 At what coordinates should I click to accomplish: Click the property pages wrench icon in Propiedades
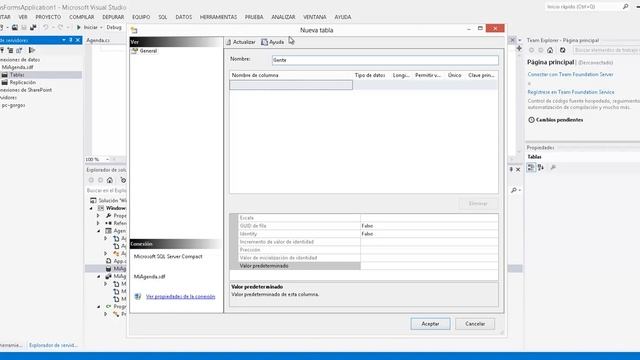pos(553,167)
